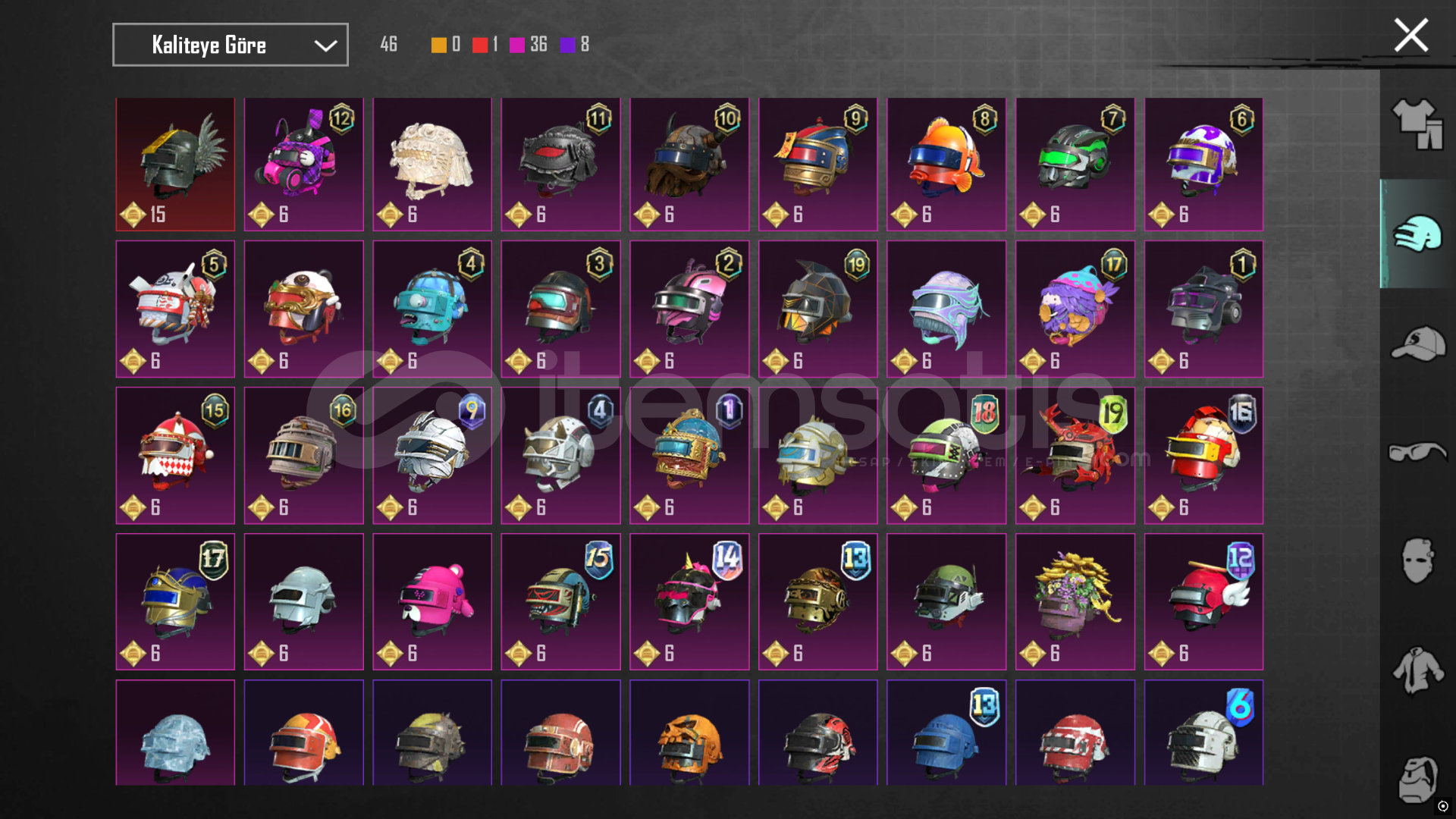Select the winged helmet costing 15
This screenshot has height=819, width=1456.
175,164
